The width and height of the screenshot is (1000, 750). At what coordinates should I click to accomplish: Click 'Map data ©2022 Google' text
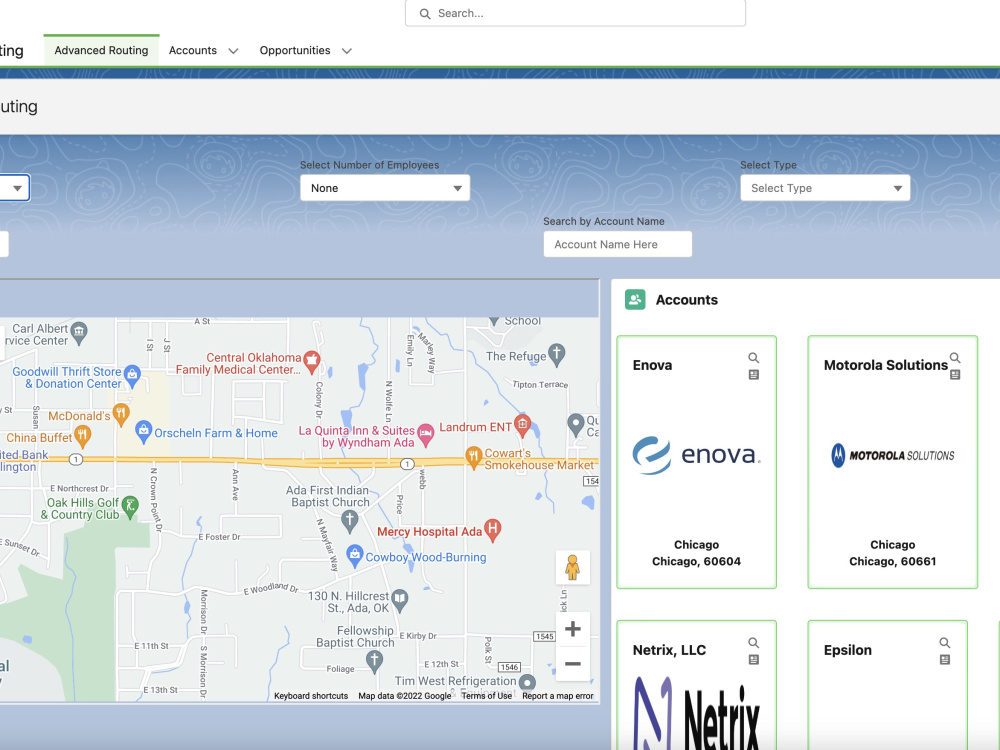pos(404,696)
